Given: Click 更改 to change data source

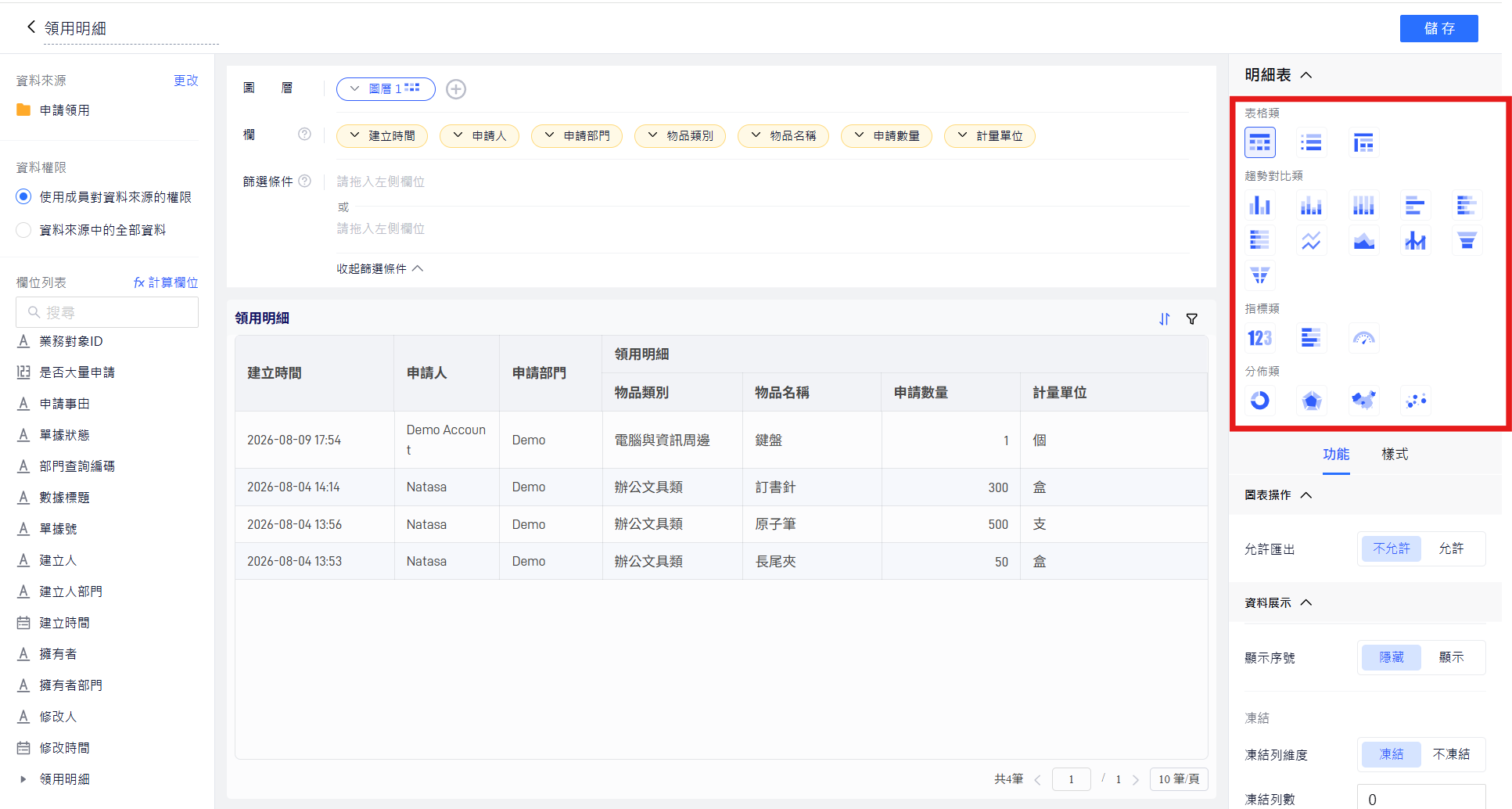Looking at the screenshot, I should [x=186, y=81].
